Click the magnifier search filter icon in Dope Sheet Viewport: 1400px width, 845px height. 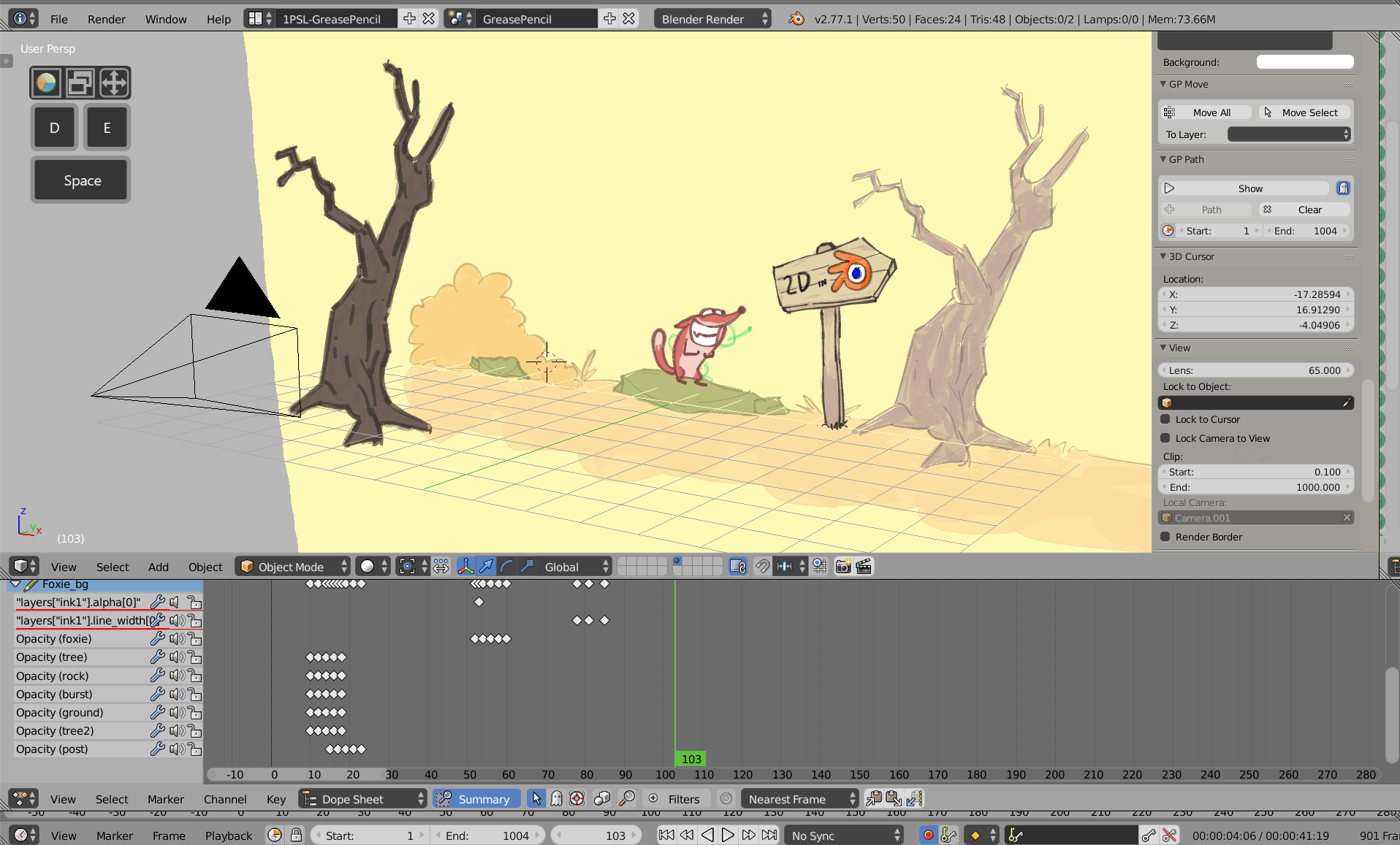627,799
